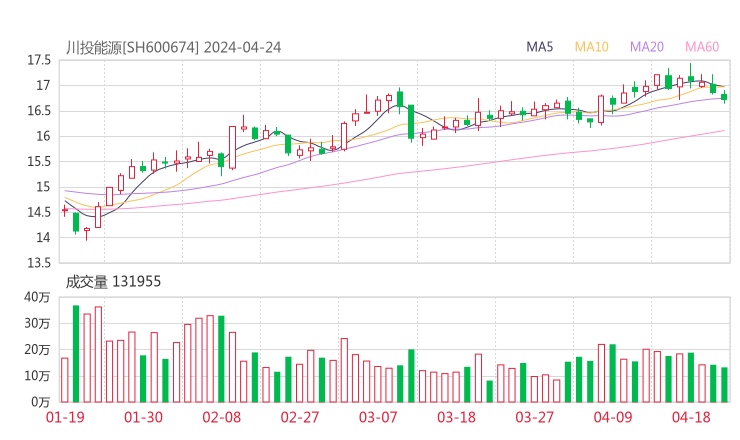Viewport: 740px width, 440px height.
Task: Select the 40万 volume axis label
Action: tap(37, 297)
